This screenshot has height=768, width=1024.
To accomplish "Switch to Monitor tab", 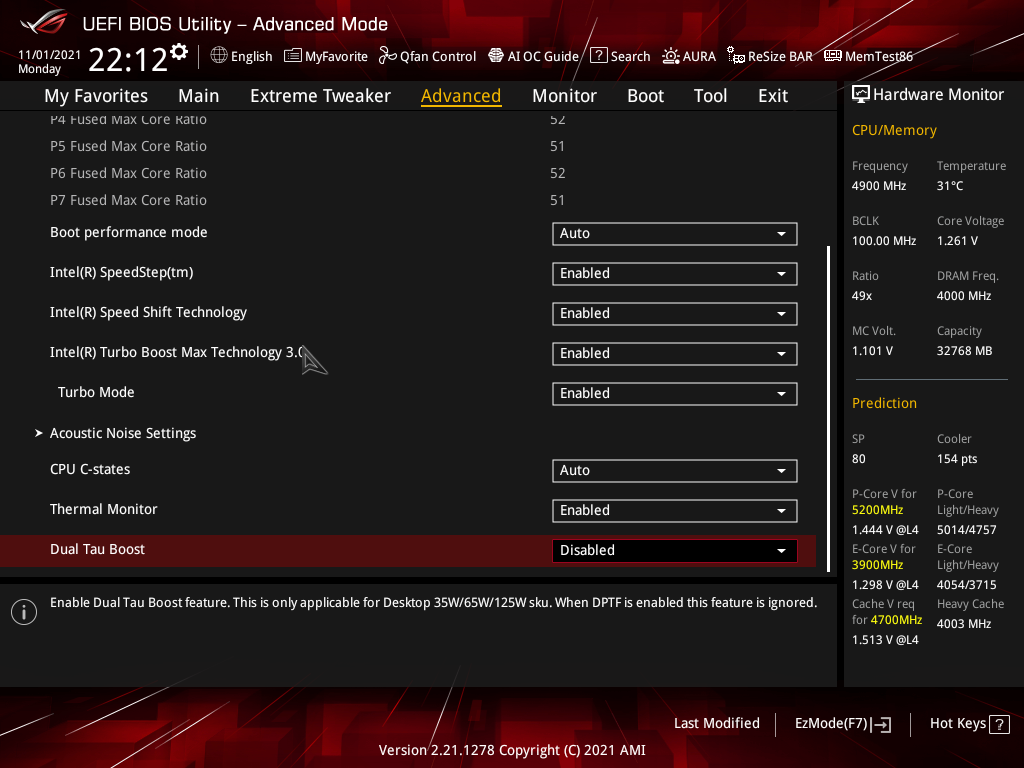I will 564,96.
